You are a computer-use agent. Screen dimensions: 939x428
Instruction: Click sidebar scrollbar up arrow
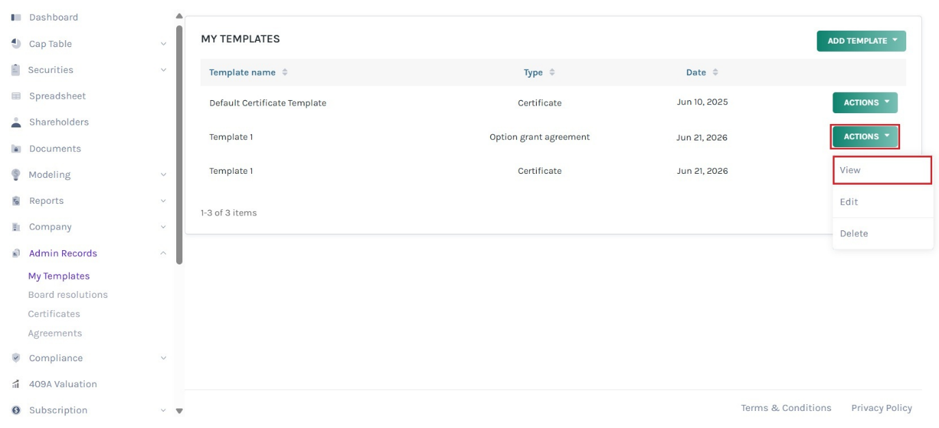coord(178,16)
